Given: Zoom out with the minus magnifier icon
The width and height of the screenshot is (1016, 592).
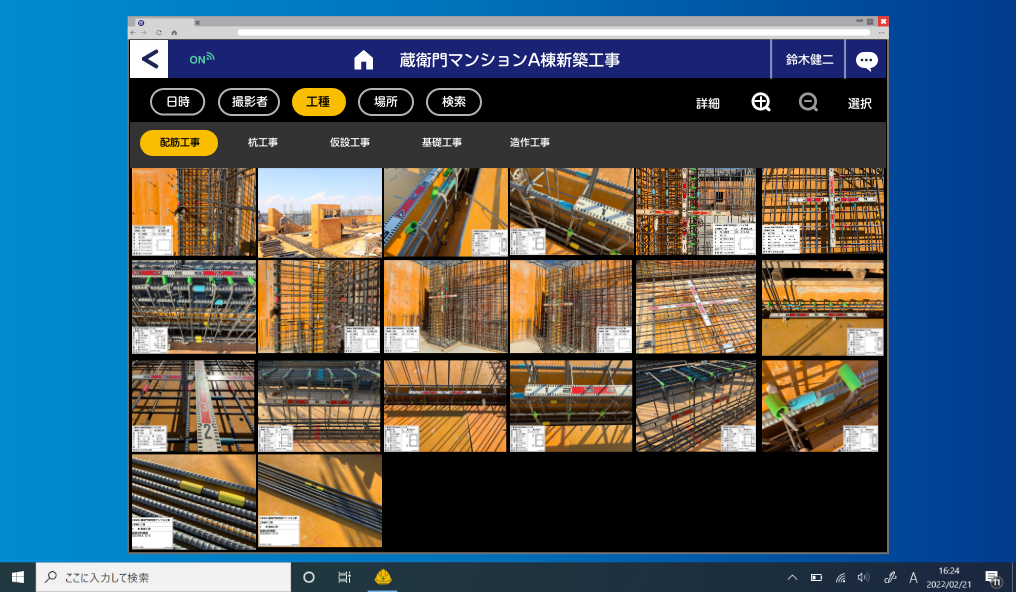Looking at the screenshot, I should [x=808, y=102].
